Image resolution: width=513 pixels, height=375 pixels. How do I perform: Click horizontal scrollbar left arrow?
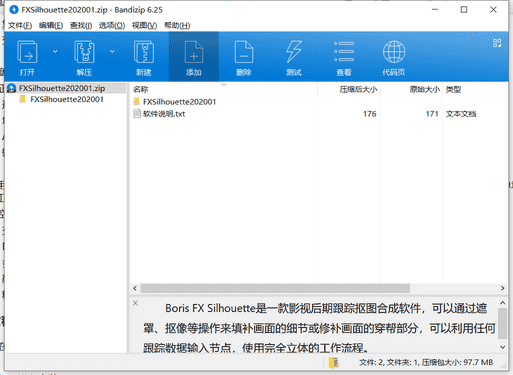135,288
